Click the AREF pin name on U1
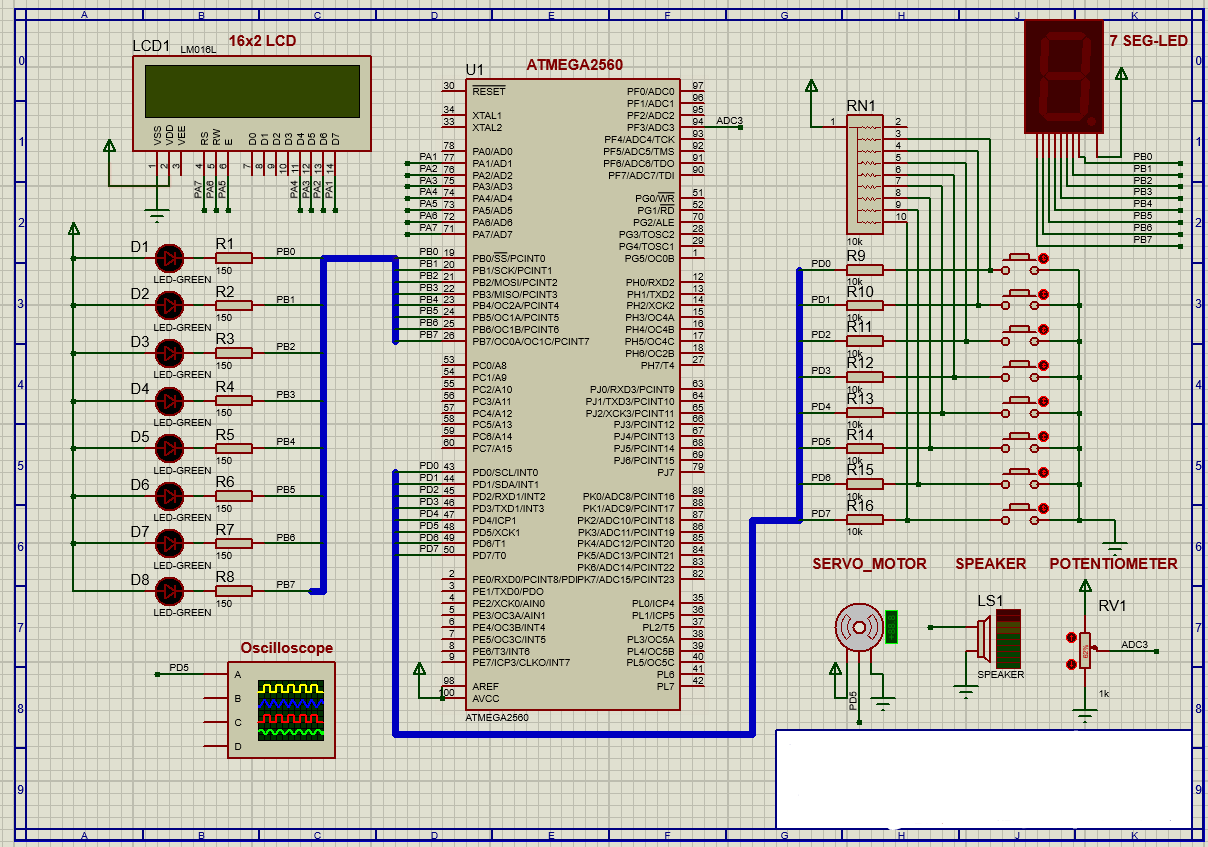This screenshot has width=1208, height=847. pos(485,686)
